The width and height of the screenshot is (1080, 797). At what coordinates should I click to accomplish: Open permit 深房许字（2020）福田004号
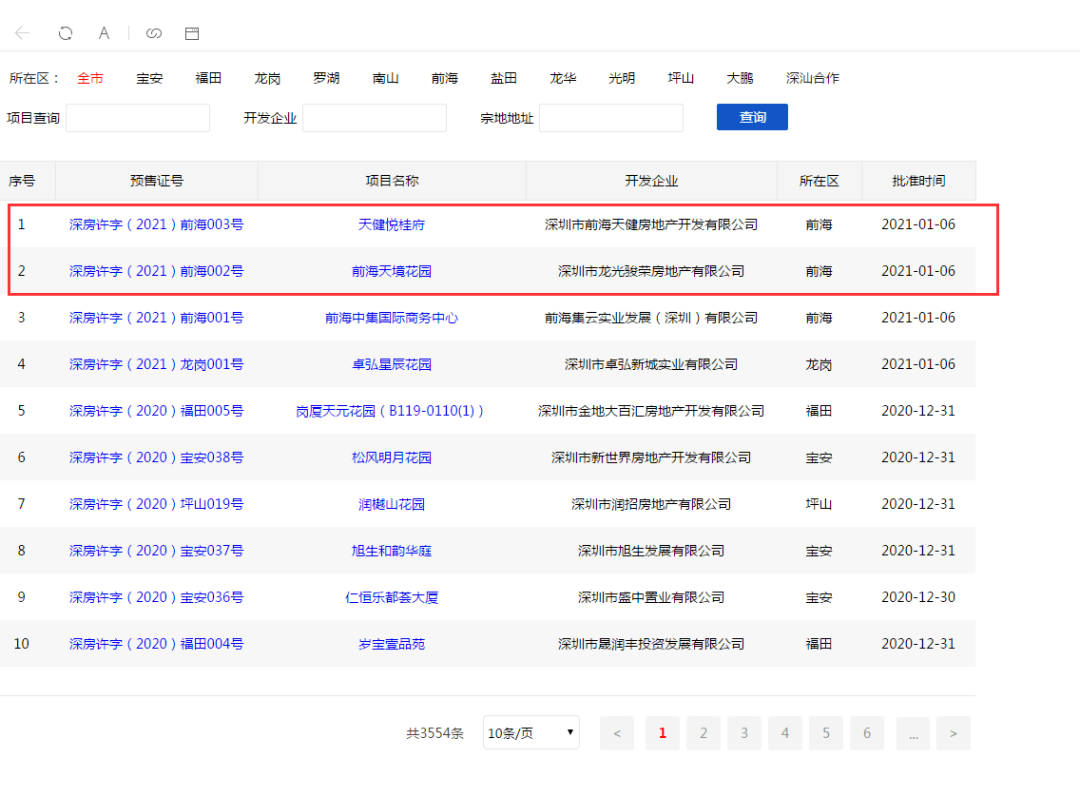point(156,644)
